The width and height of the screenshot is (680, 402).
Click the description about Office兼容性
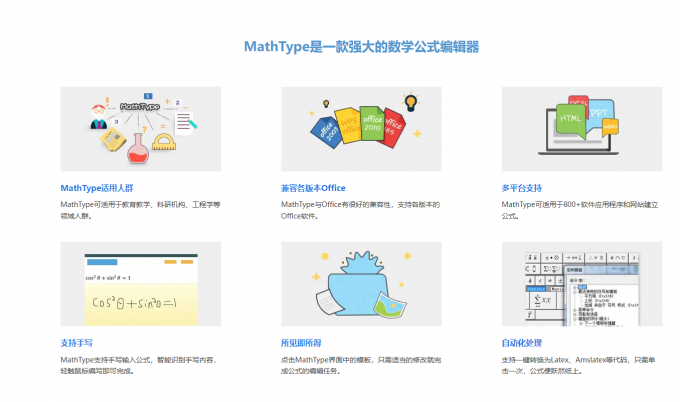click(x=360, y=210)
